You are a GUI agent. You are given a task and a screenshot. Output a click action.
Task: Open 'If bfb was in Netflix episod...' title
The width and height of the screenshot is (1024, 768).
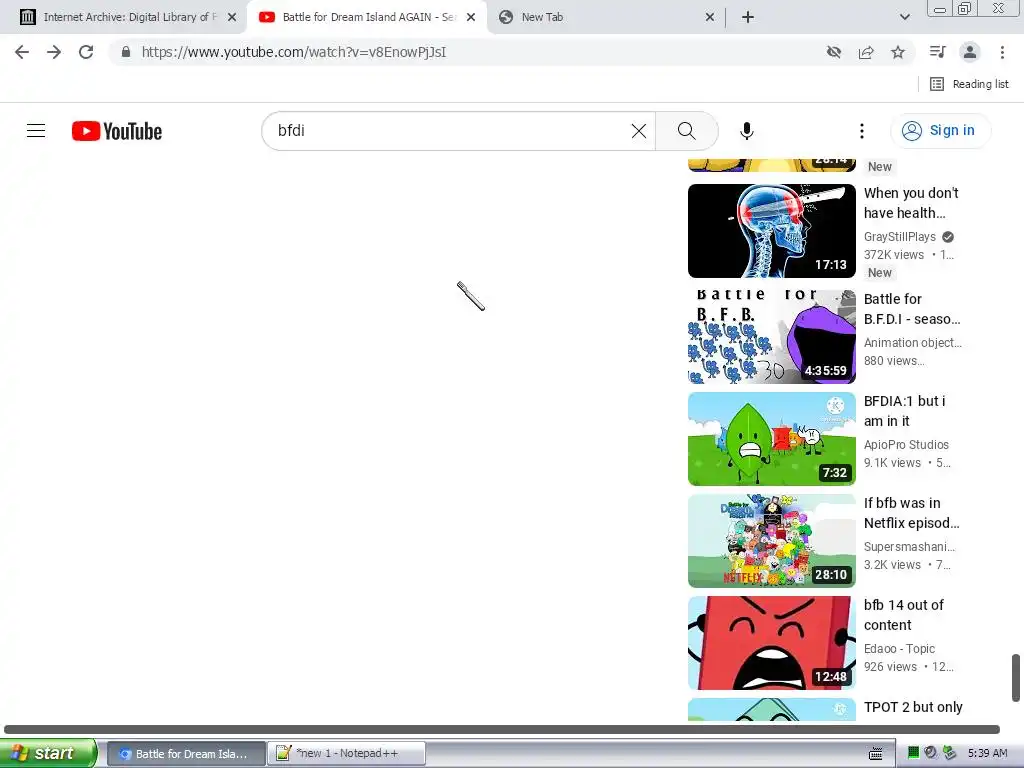point(911,513)
